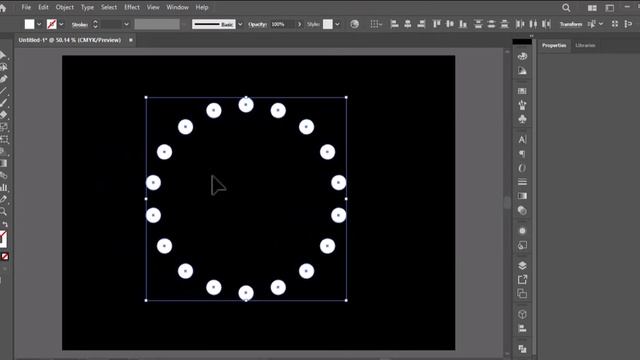Open the Layers panel icon

(522, 266)
